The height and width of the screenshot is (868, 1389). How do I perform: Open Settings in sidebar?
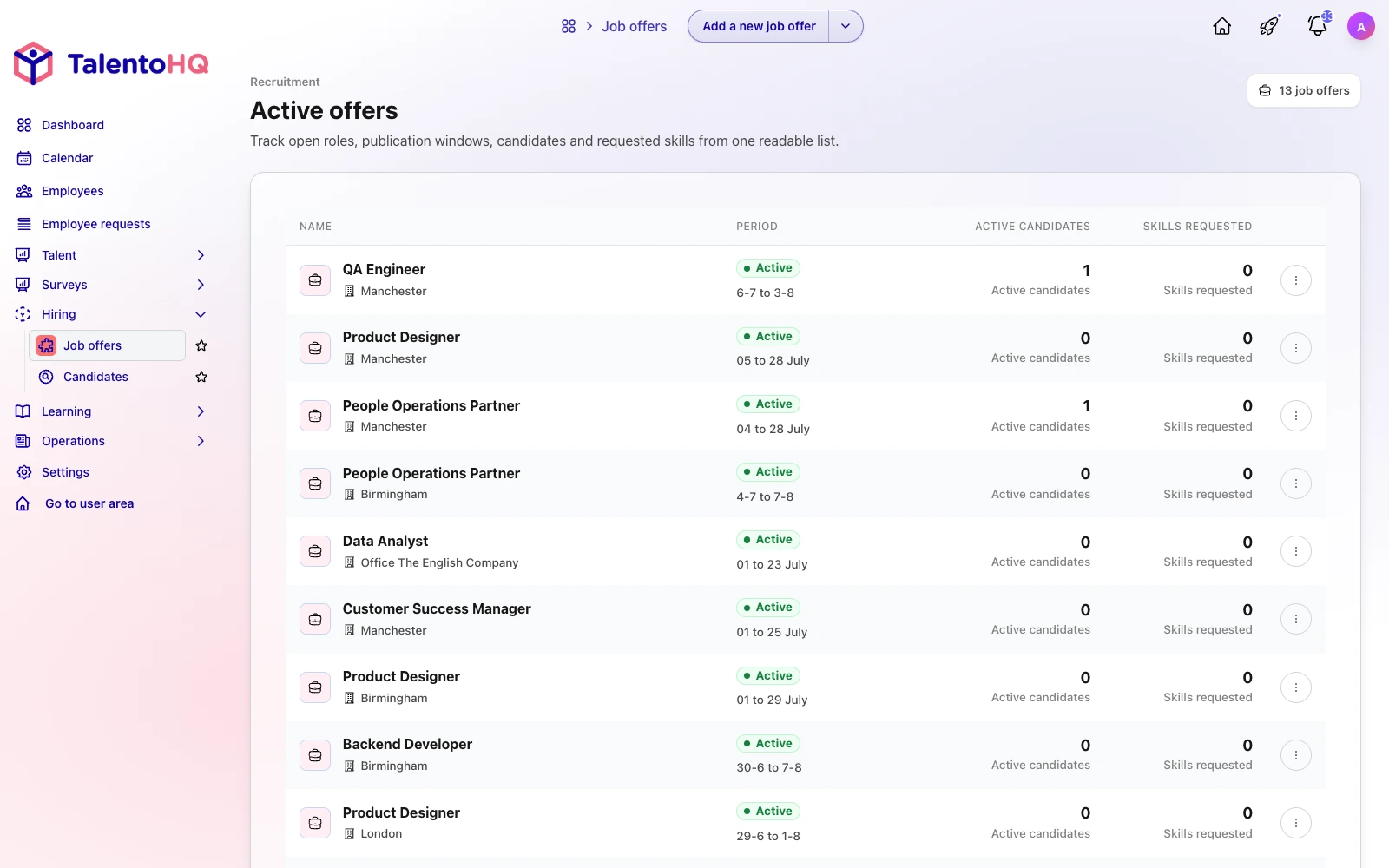click(x=65, y=472)
